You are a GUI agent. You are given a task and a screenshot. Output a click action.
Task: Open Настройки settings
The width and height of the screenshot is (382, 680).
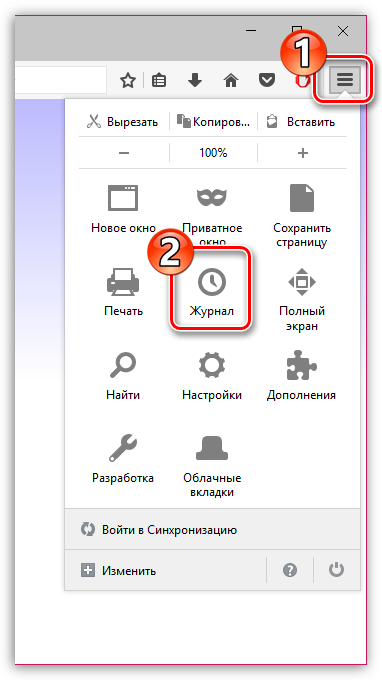click(212, 376)
